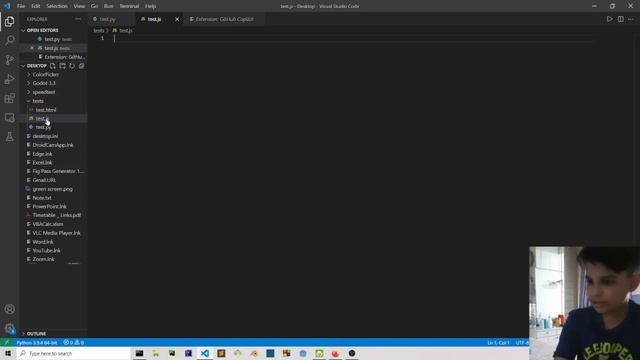Open the Remote Explorer view
The height and width of the screenshot is (360, 640).
point(9,118)
